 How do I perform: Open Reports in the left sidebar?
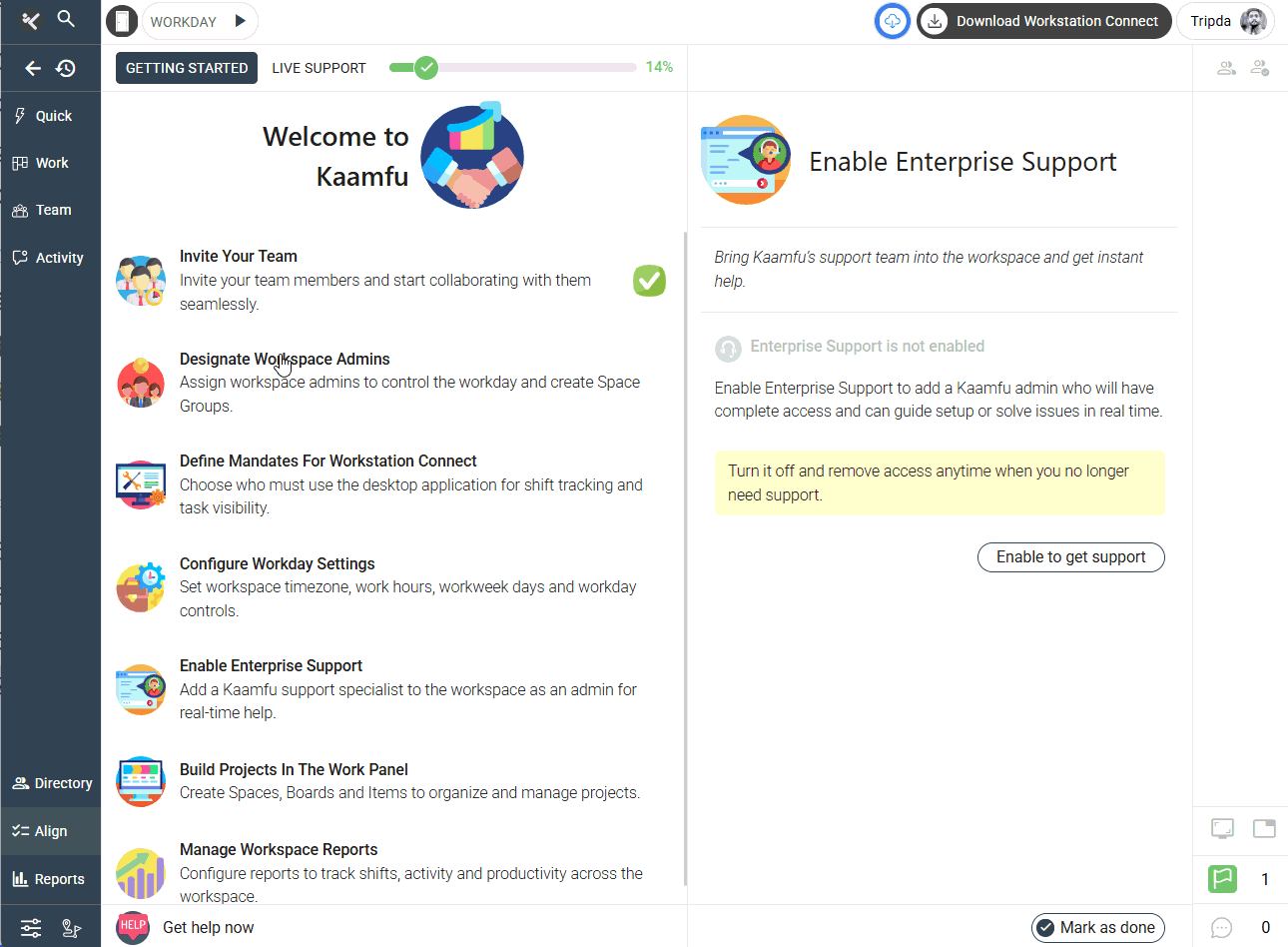point(50,879)
